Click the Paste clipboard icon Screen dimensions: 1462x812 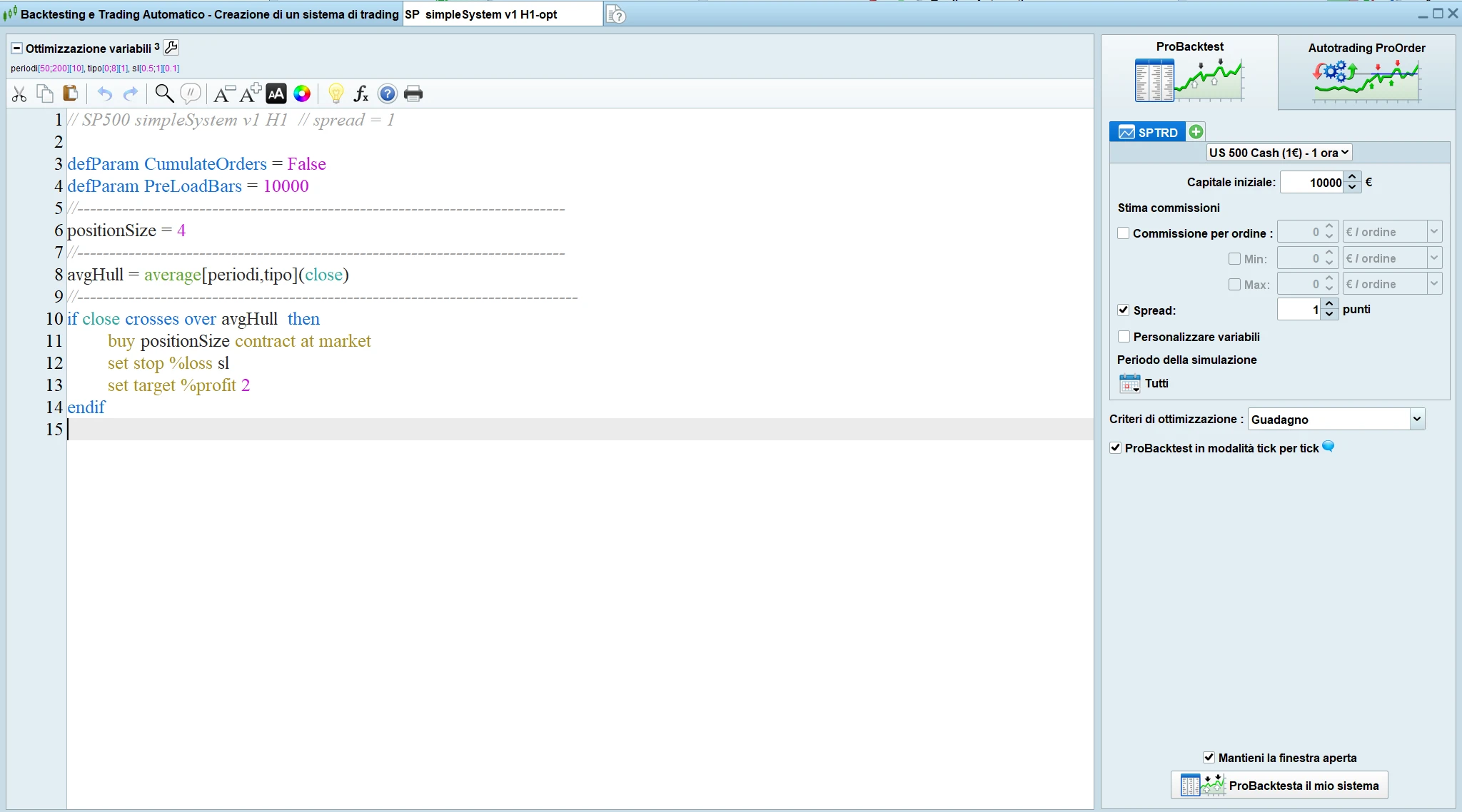[70, 93]
